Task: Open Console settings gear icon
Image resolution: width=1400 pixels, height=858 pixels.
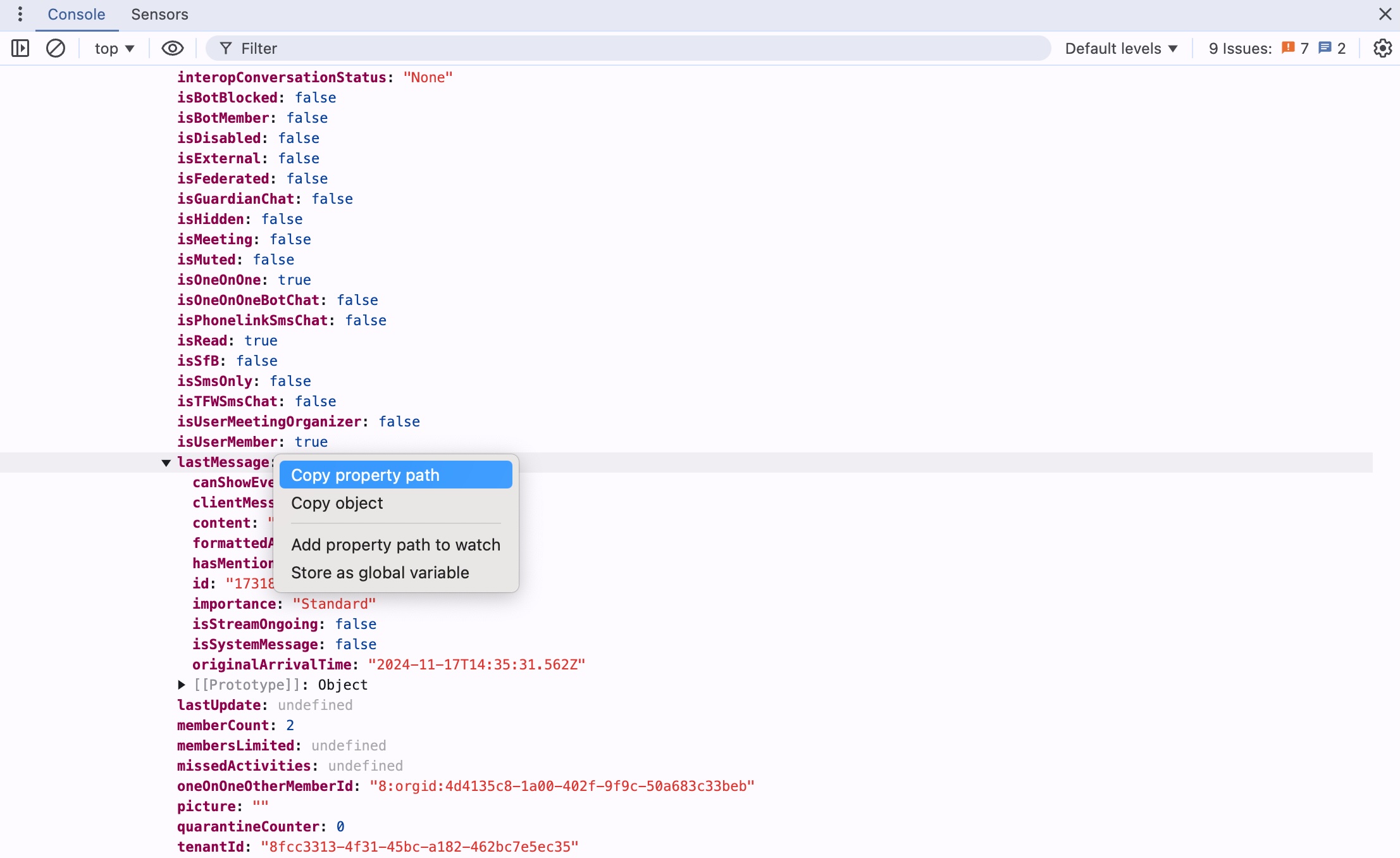Action: [x=1383, y=48]
